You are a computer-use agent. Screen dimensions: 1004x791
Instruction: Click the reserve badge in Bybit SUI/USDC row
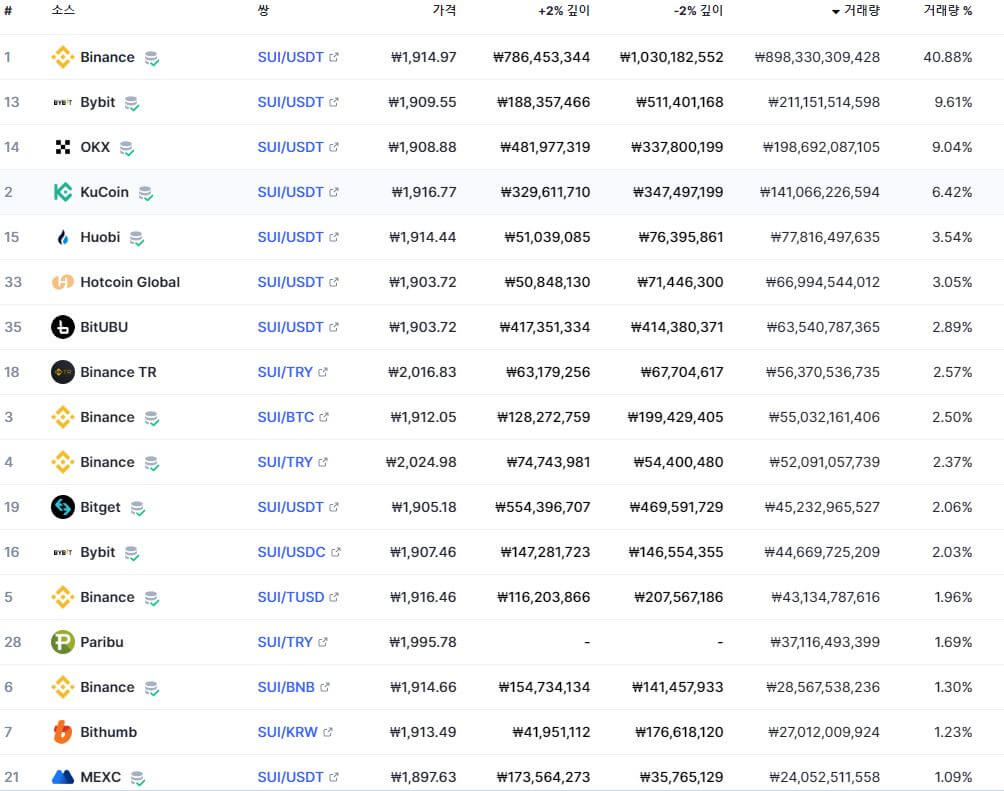131,553
